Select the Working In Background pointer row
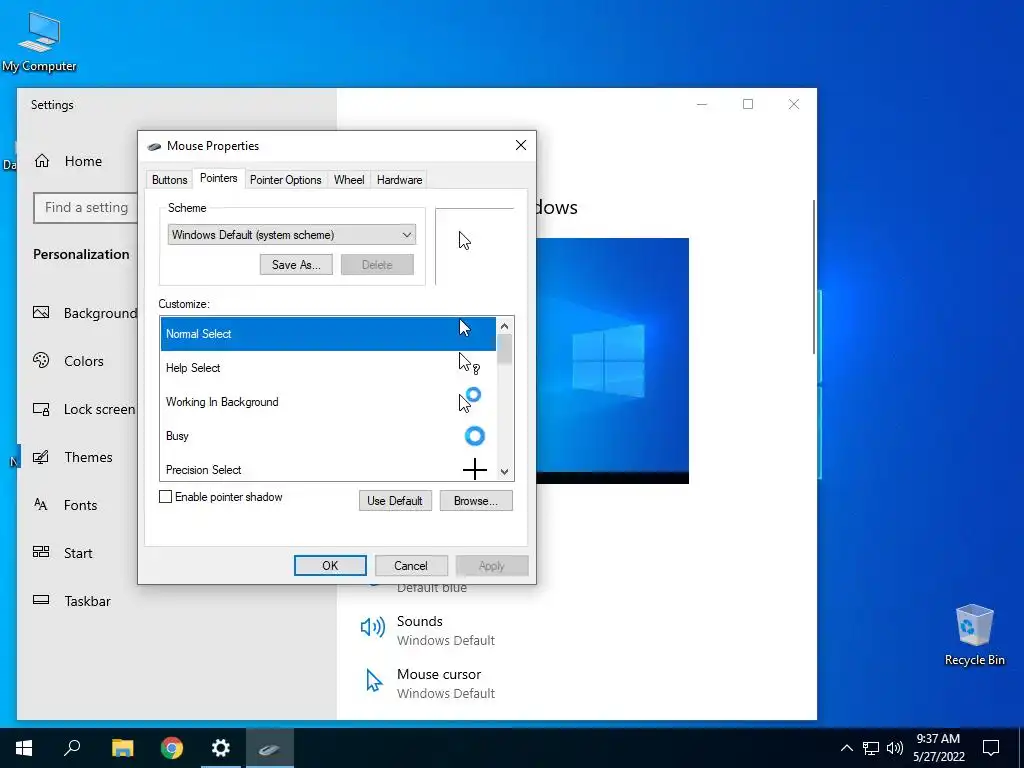Image resolution: width=1024 pixels, height=768 pixels. (328, 402)
